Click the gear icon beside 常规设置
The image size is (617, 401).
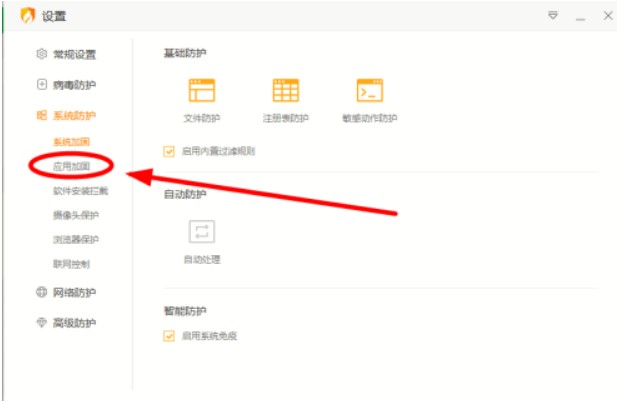point(42,54)
